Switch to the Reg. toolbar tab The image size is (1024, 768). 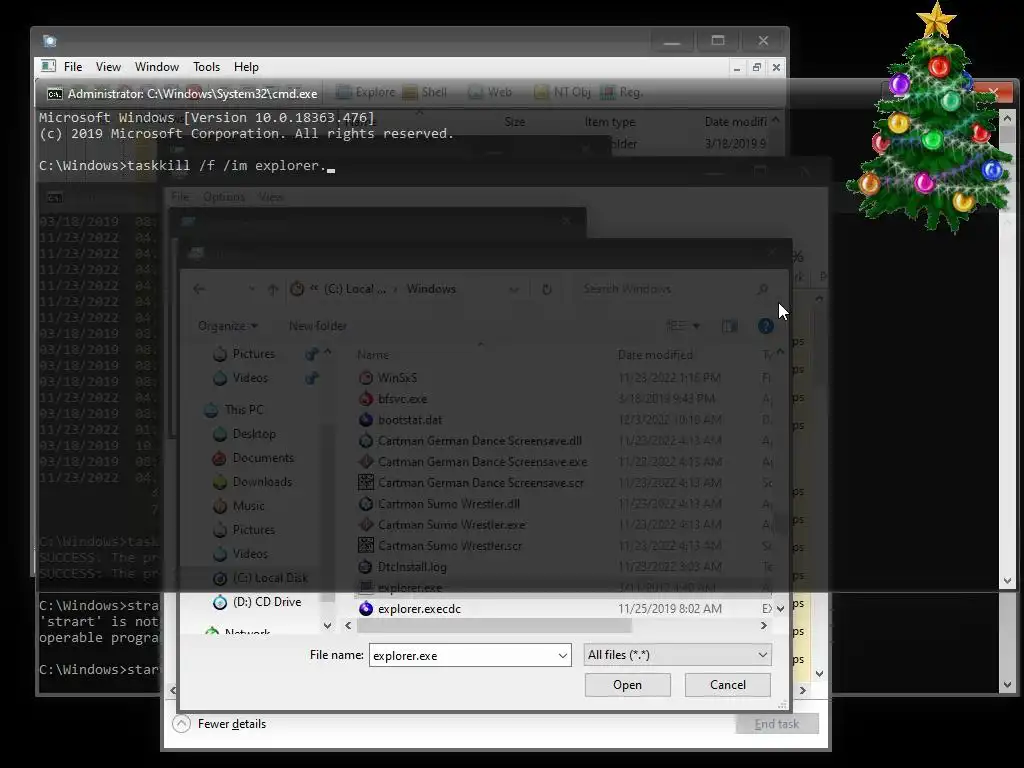point(621,92)
